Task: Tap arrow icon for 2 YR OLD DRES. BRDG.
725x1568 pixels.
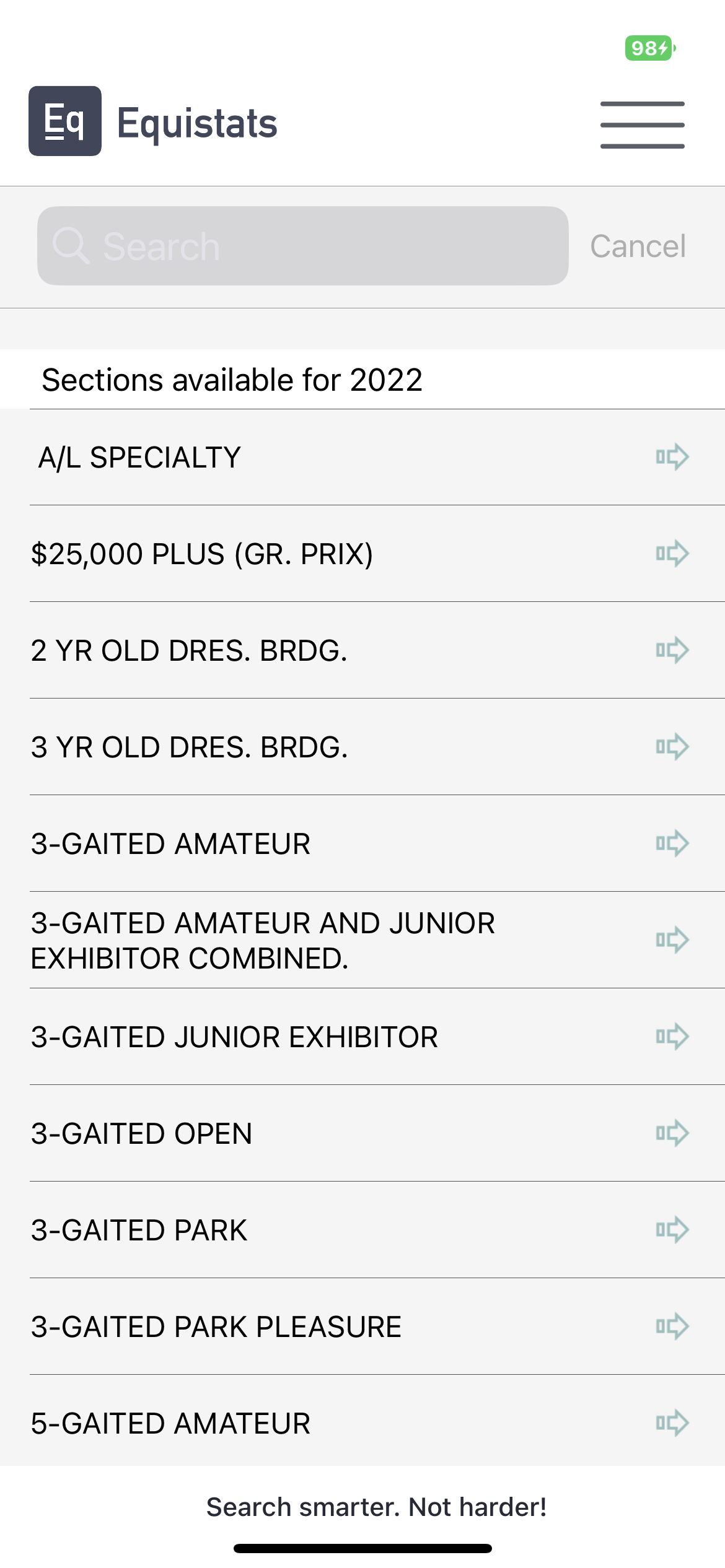Action: click(672, 650)
